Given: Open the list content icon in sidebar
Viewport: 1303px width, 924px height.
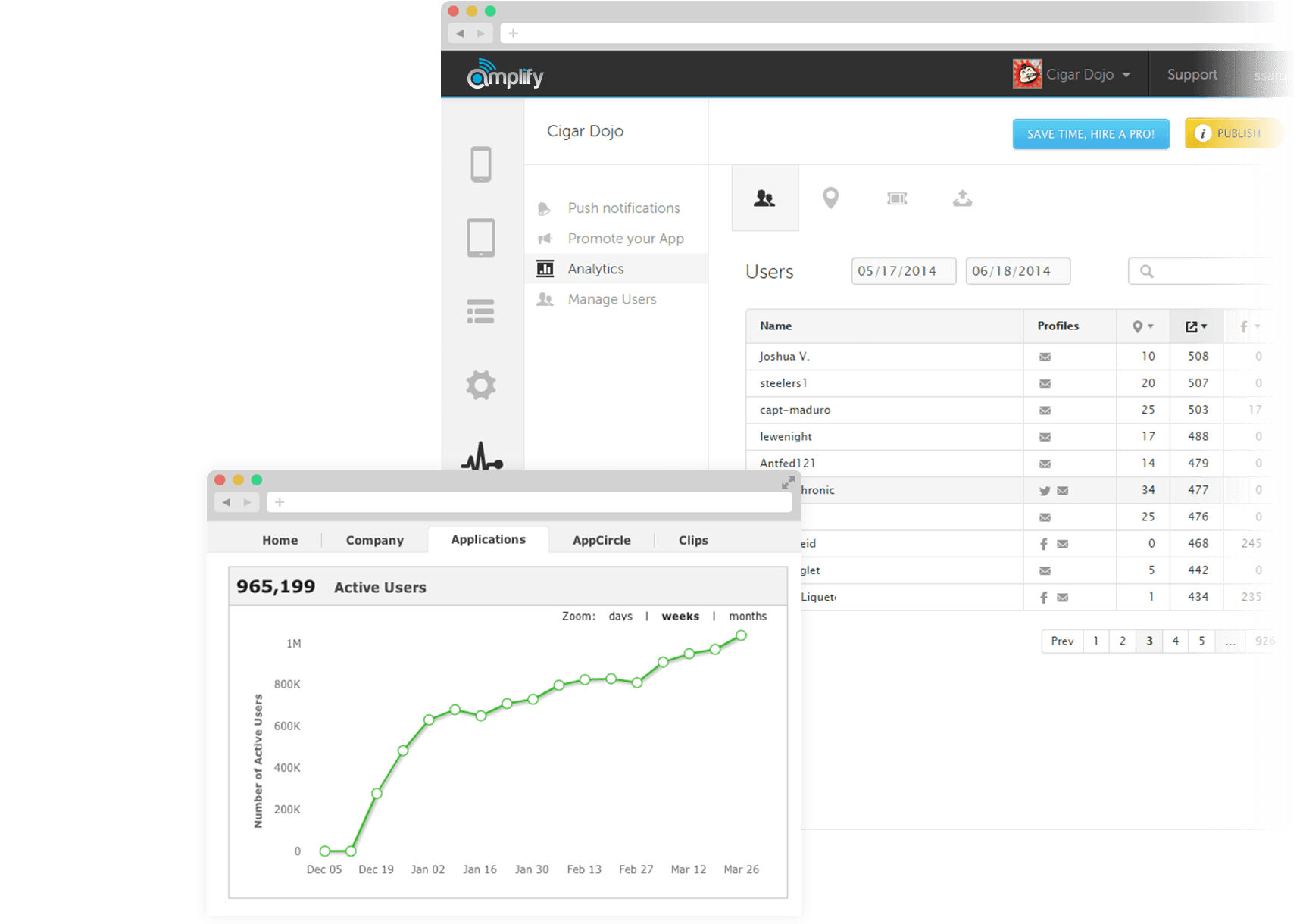Looking at the screenshot, I should click(480, 311).
